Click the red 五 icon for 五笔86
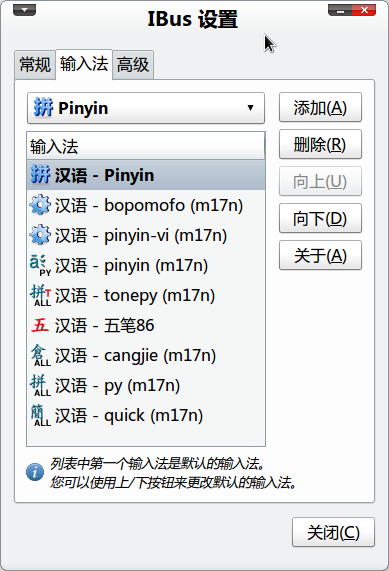This screenshot has width=389, height=571. coord(40,325)
